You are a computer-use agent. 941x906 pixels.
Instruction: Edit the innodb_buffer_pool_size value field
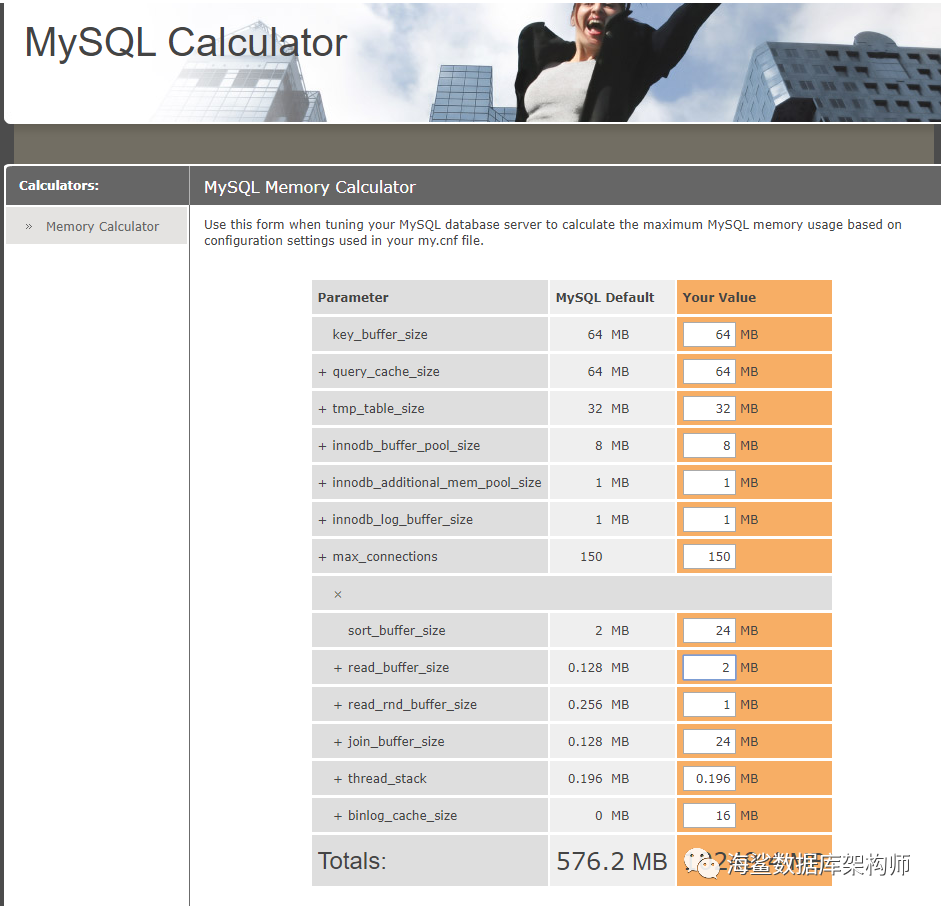(x=709, y=446)
